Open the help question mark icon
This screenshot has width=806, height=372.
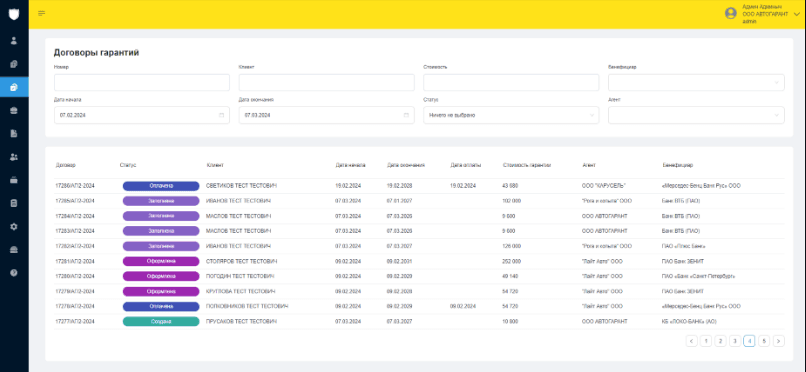coord(14,273)
